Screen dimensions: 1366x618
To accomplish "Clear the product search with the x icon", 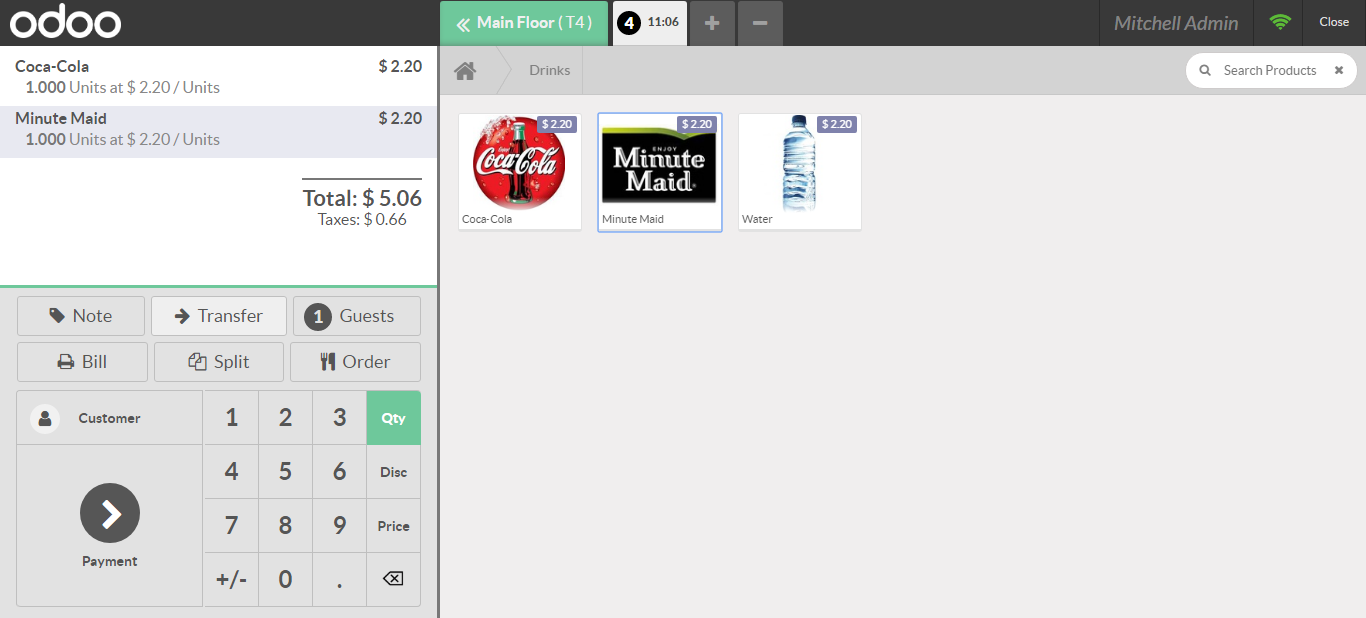I will 1339,71.
